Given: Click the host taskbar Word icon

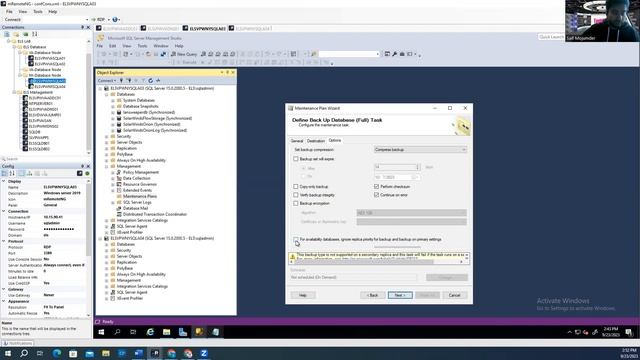Looking at the screenshot, I should pos(138,353).
